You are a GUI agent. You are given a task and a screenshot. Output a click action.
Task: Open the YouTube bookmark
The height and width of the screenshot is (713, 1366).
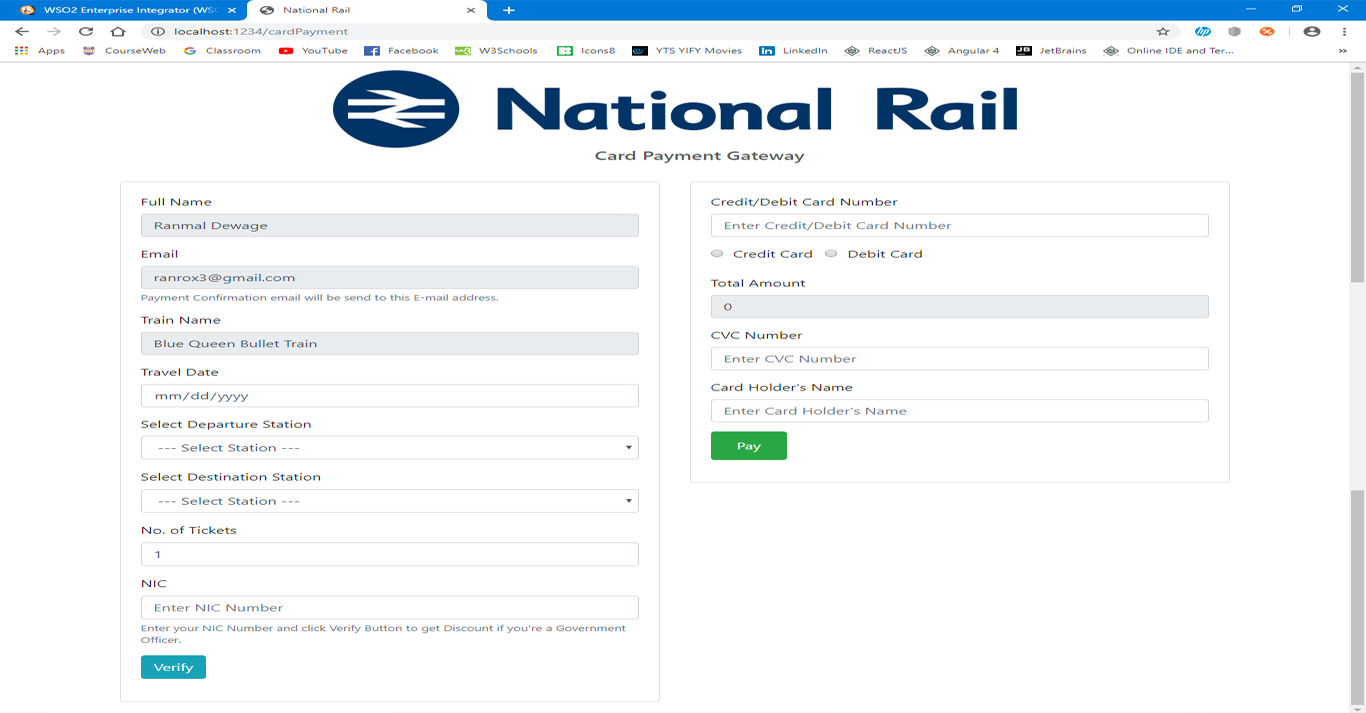(313, 51)
